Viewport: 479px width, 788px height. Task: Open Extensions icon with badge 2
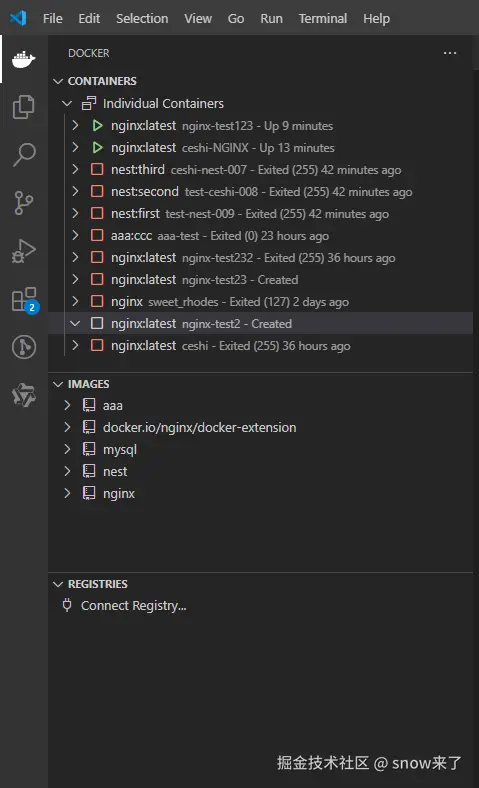click(x=25, y=300)
